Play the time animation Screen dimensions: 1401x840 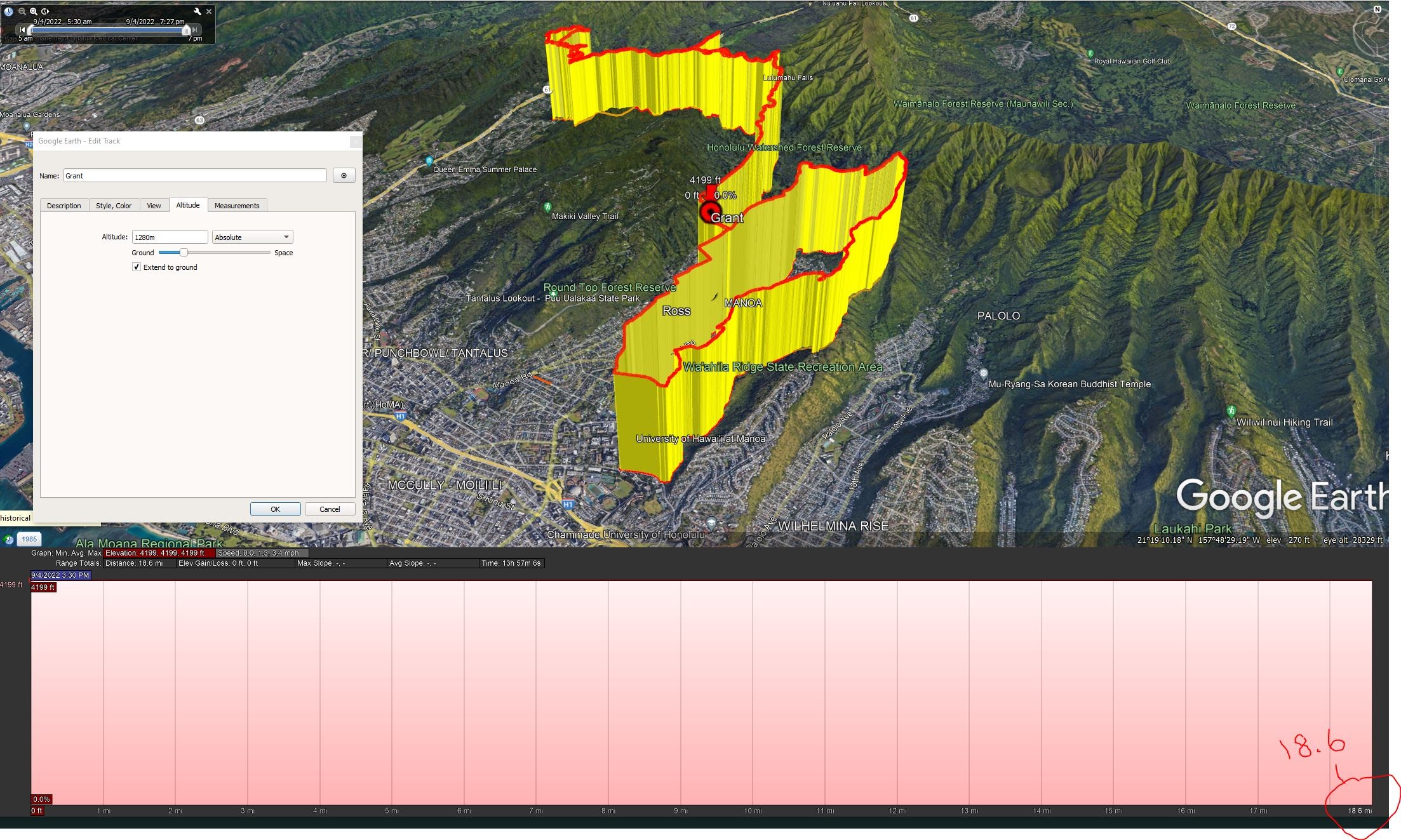coord(45,11)
